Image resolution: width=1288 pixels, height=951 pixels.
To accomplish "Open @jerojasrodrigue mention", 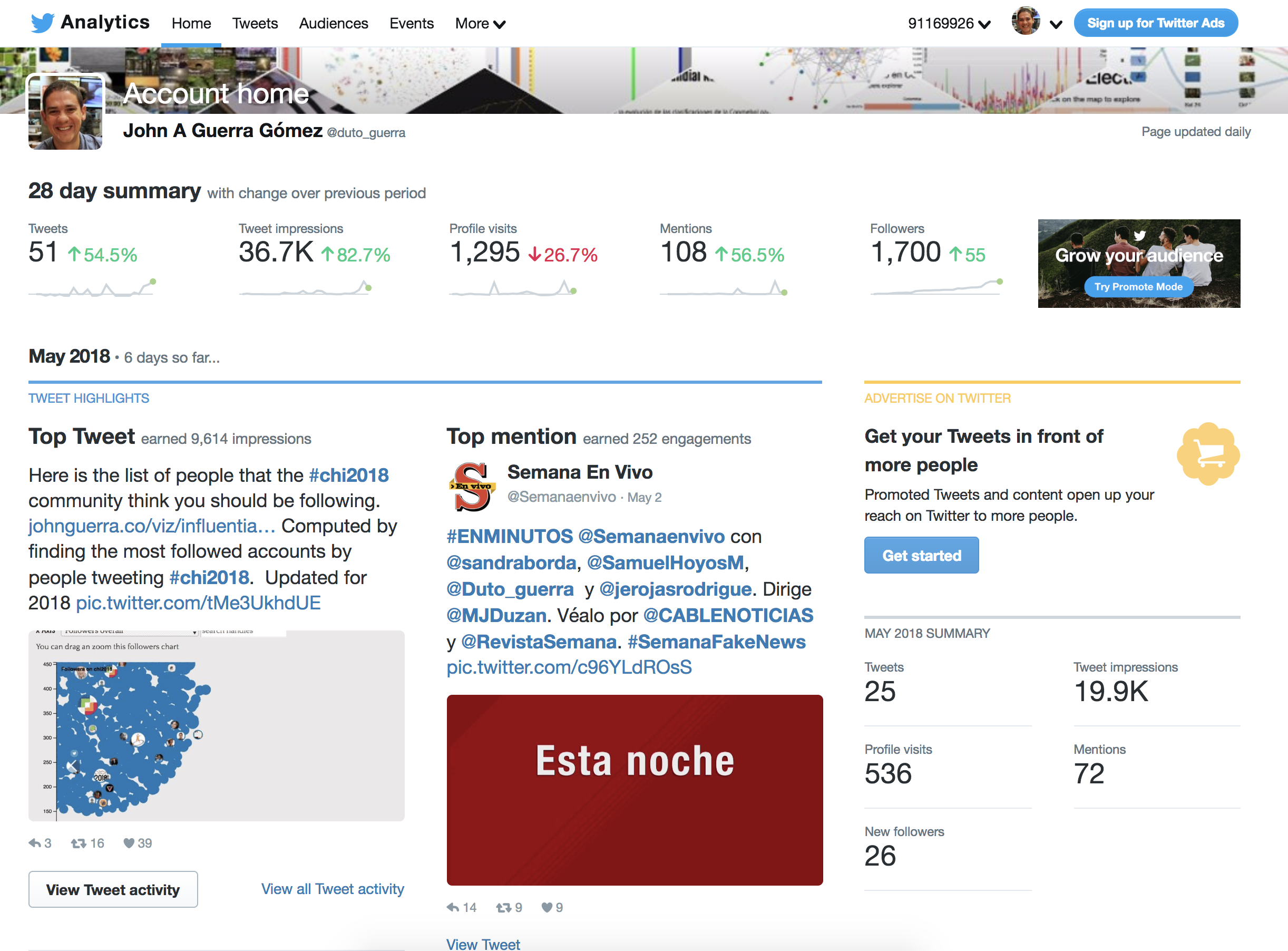I will [676, 589].
